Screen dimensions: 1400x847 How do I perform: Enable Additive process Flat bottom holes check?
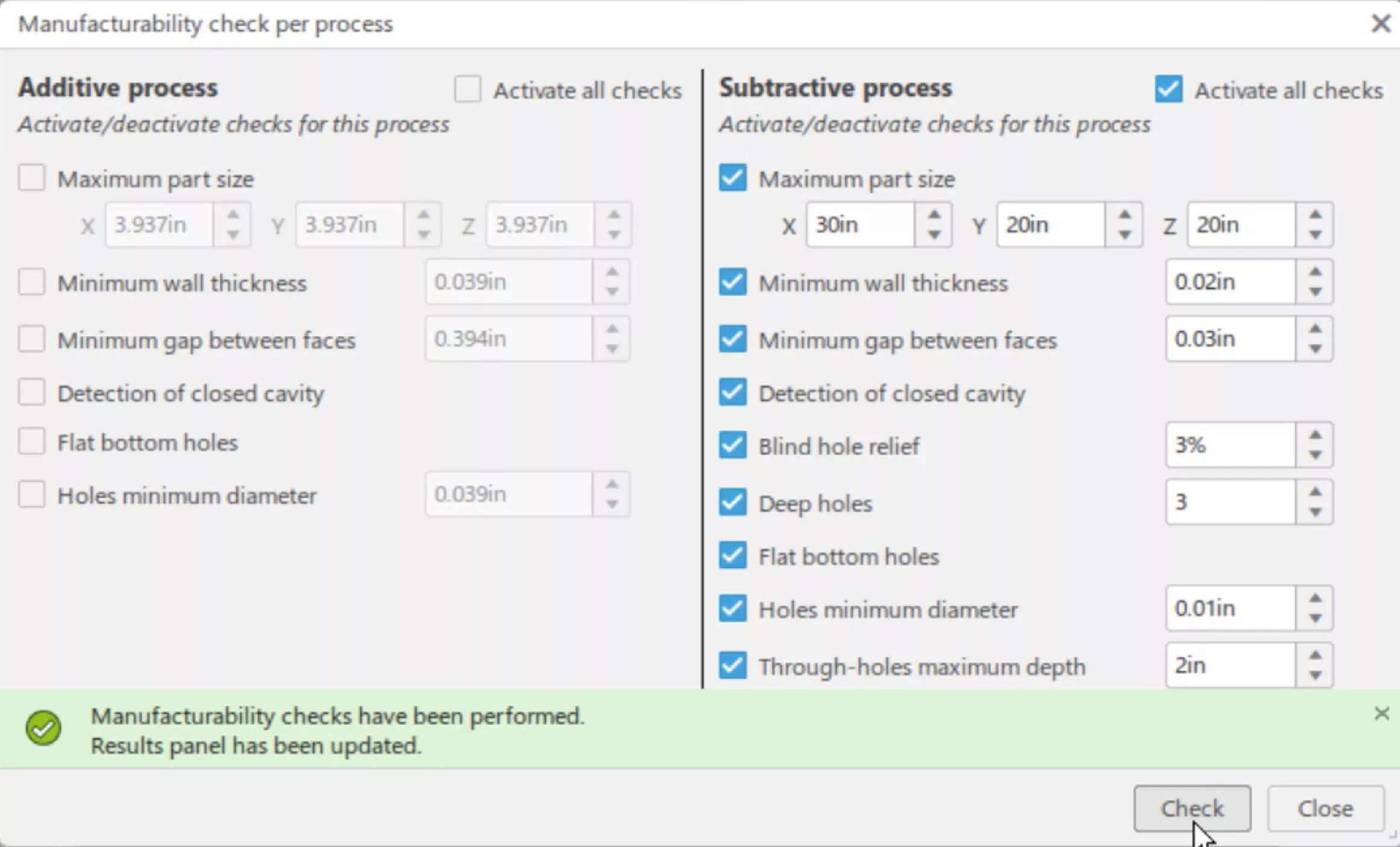31,442
